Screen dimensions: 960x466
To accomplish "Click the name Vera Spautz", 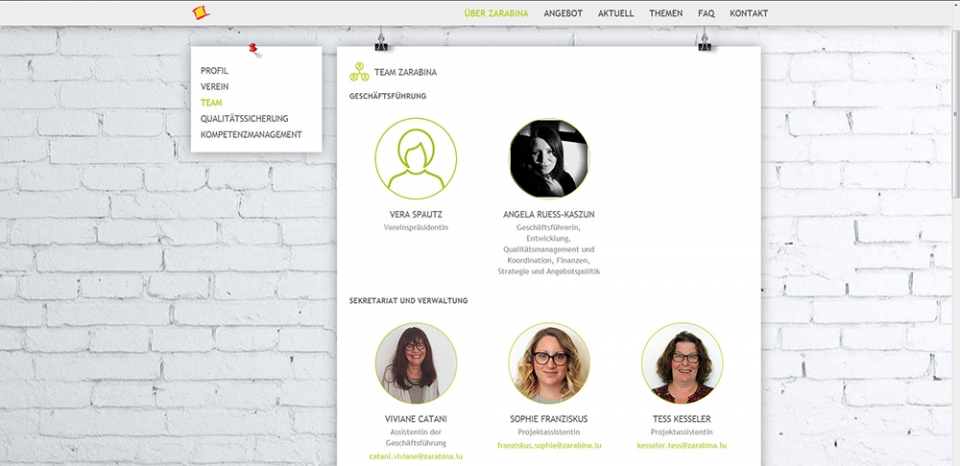I will click(416, 215).
